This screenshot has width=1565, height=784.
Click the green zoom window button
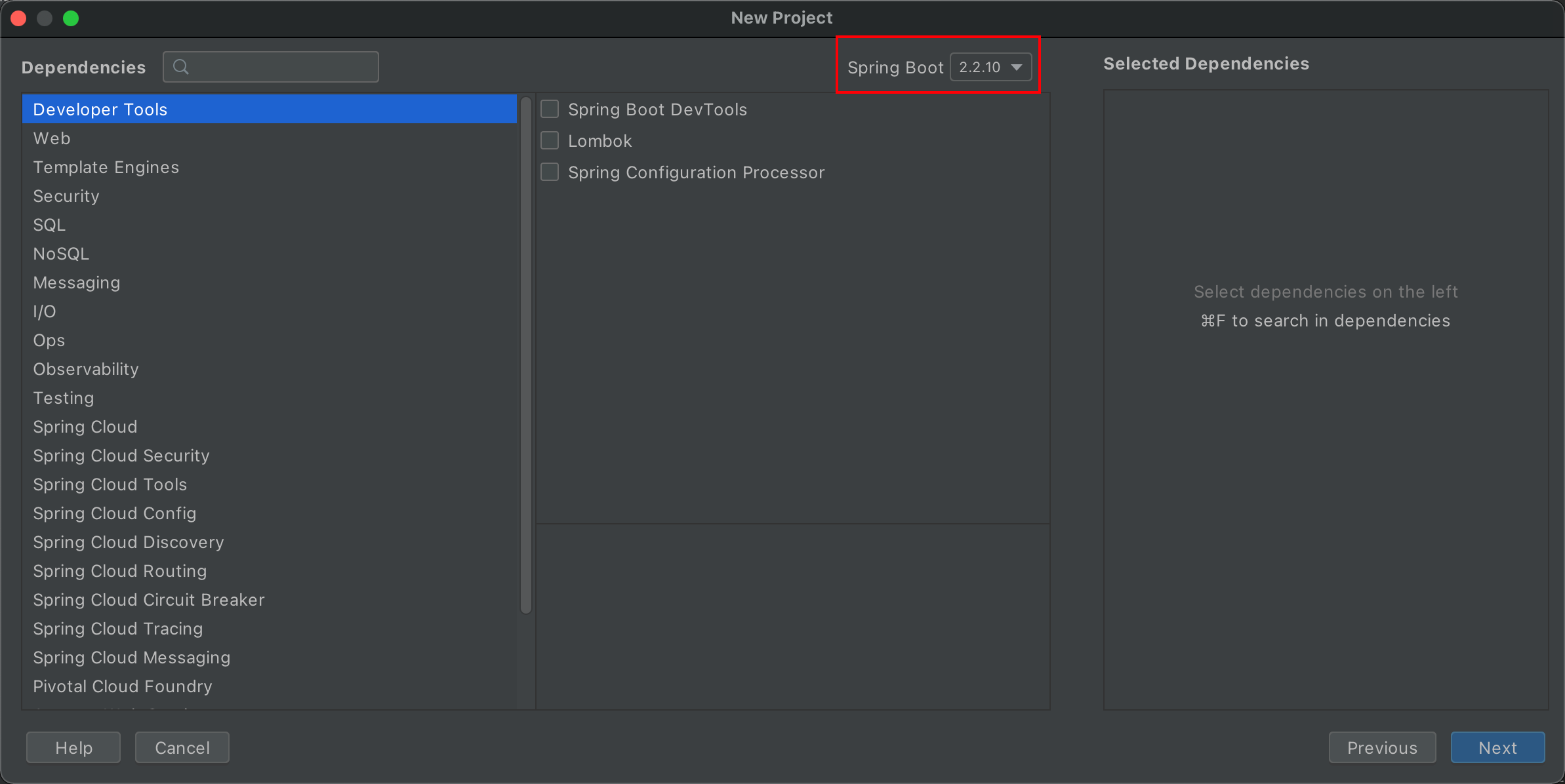click(71, 18)
